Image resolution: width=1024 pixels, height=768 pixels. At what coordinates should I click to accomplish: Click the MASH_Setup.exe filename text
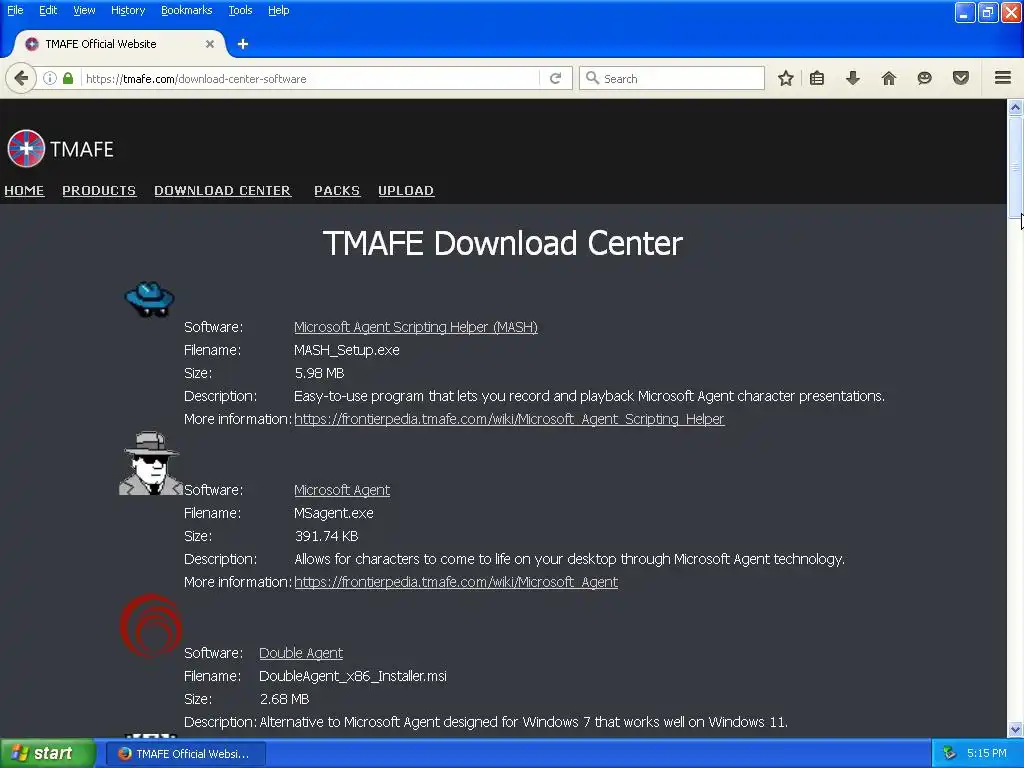(347, 350)
